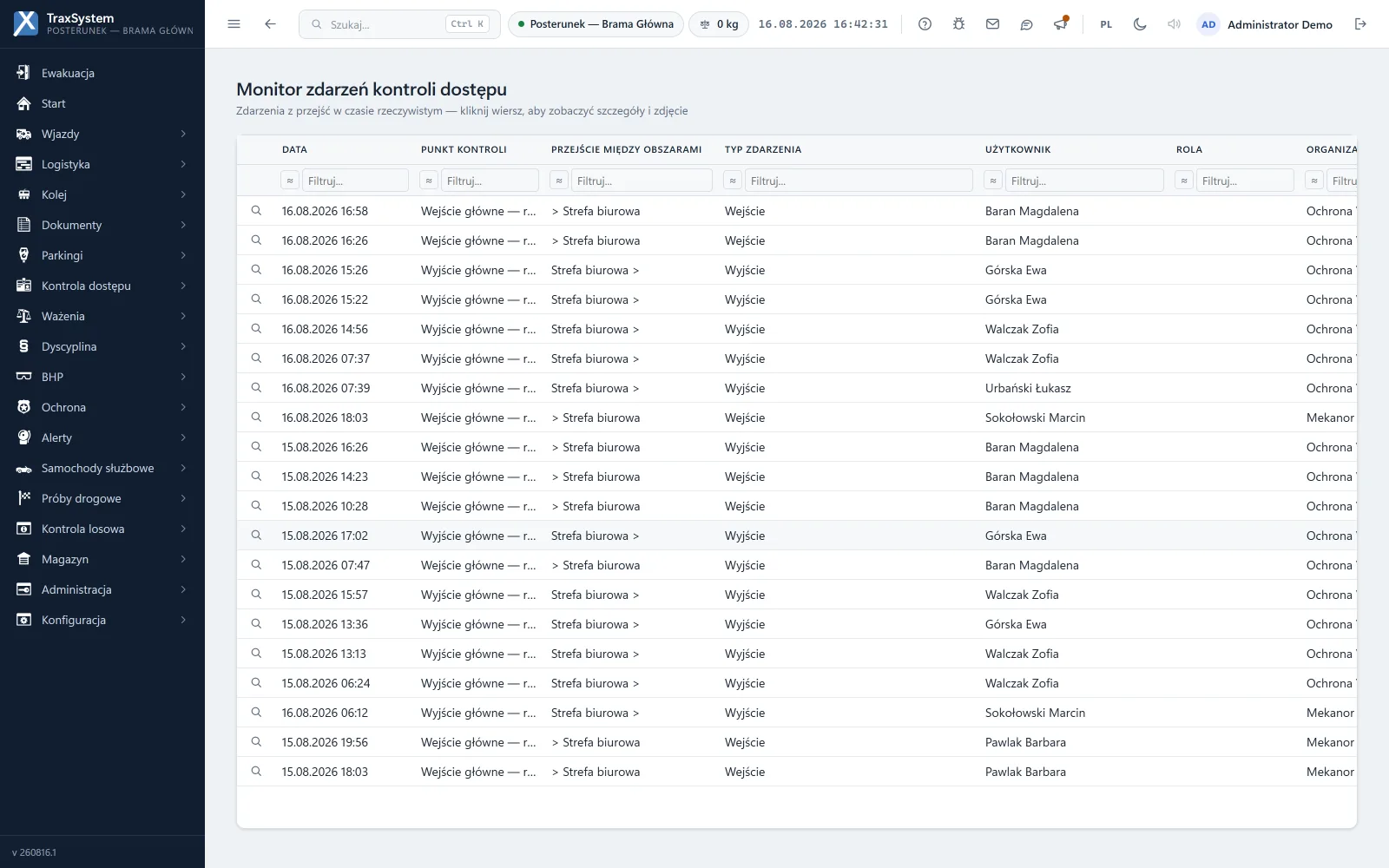Open filter operator for Użytkownik column

(993, 181)
